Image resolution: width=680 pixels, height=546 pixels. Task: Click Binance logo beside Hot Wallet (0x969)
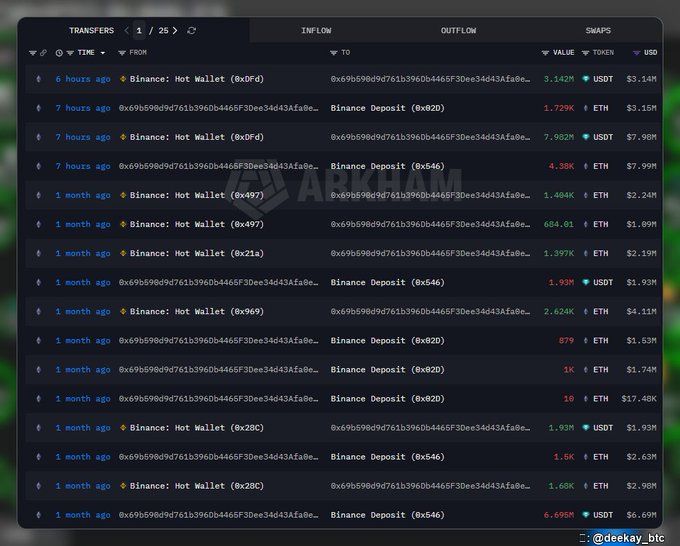[x=123, y=311]
